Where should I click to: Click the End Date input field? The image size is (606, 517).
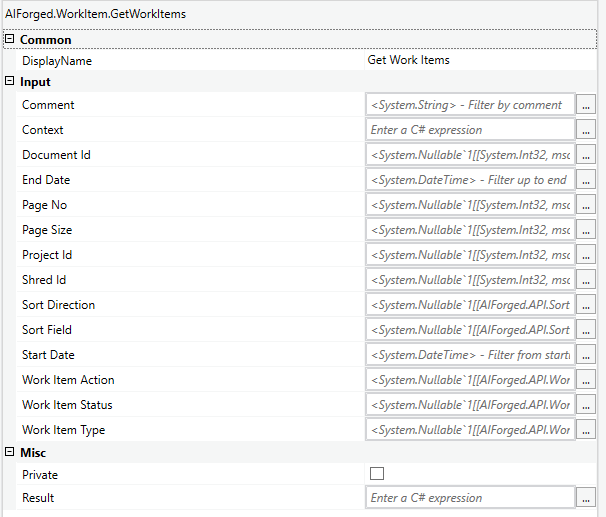click(470, 180)
